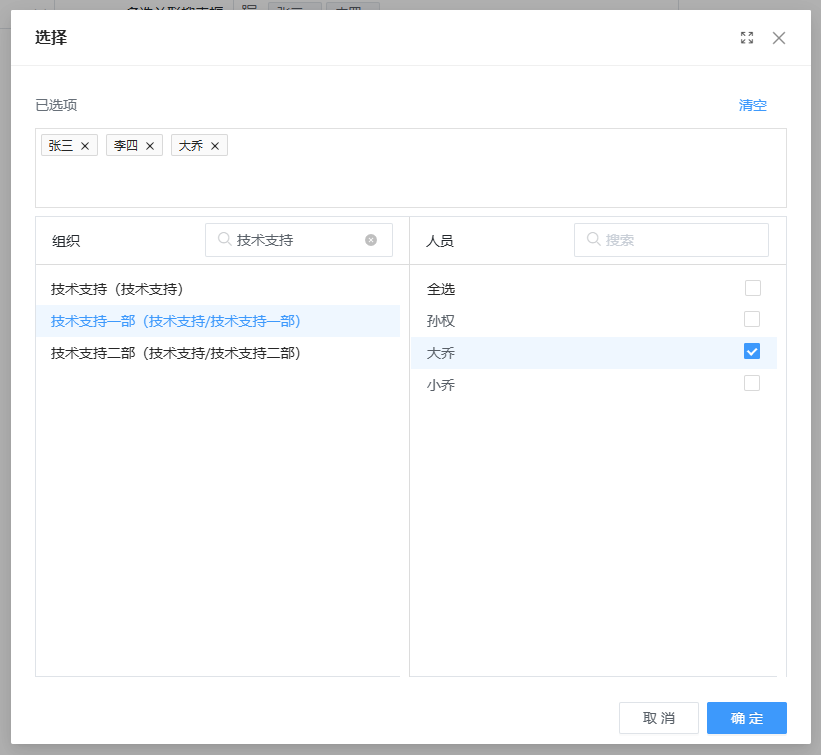Remove the 大乔 tag
This screenshot has height=755, width=821.
click(215, 146)
